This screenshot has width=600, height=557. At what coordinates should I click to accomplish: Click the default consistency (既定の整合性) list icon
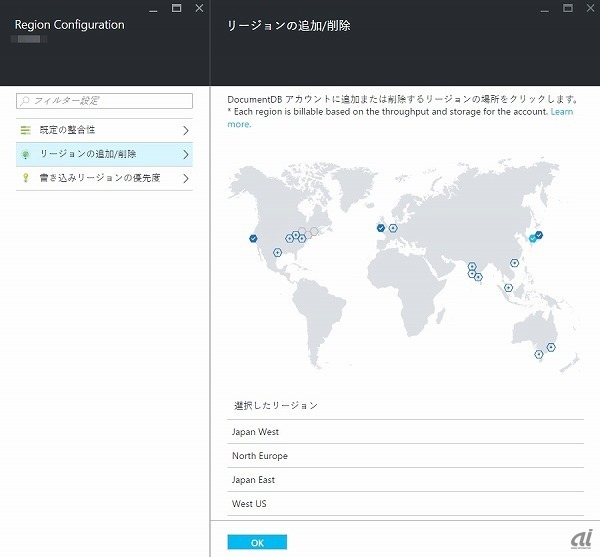(x=26, y=130)
